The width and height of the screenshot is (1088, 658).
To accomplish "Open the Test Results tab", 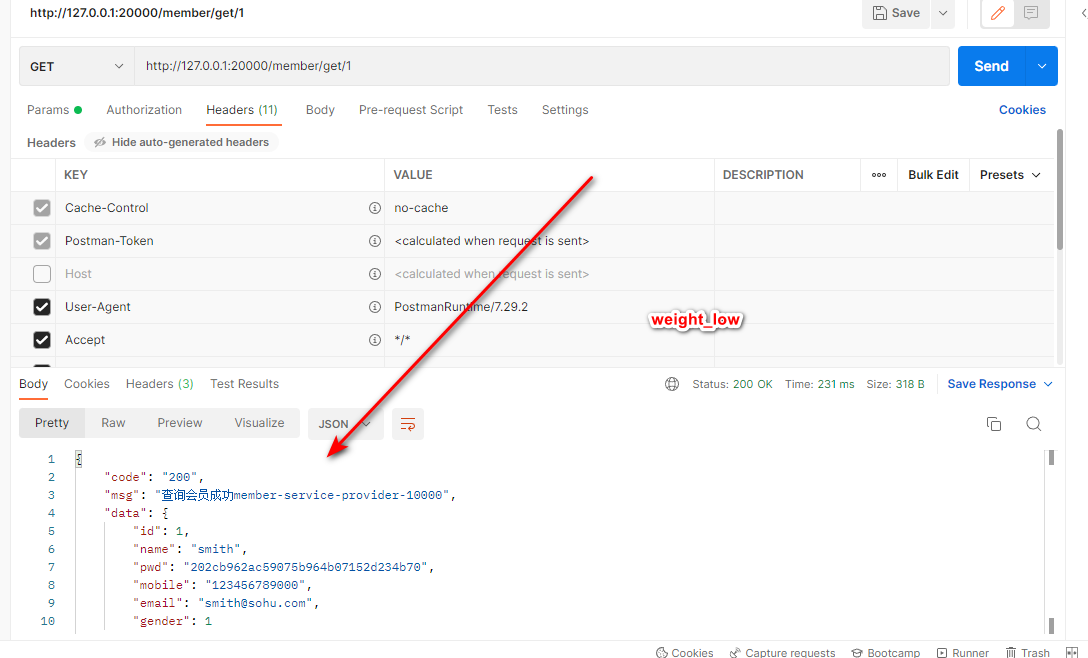I will pyautogui.click(x=244, y=384).
